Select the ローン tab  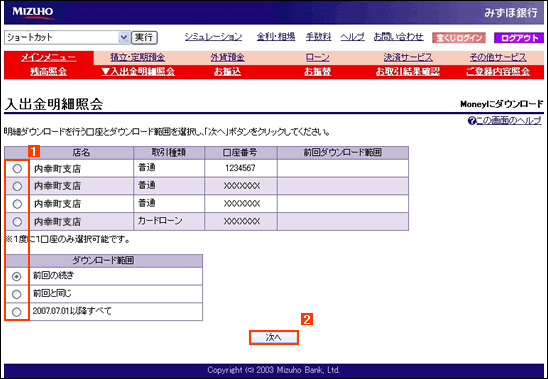(317, 57)
